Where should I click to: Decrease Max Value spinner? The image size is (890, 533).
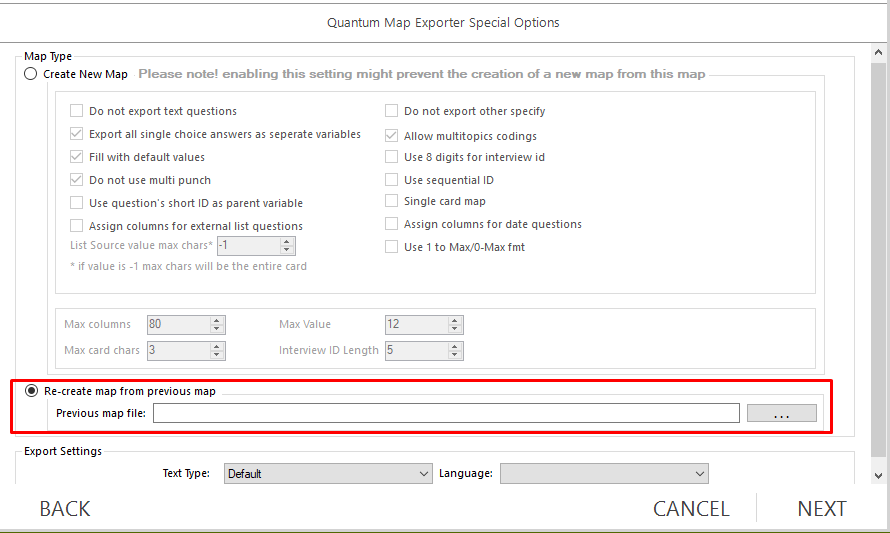coord(454,329)
